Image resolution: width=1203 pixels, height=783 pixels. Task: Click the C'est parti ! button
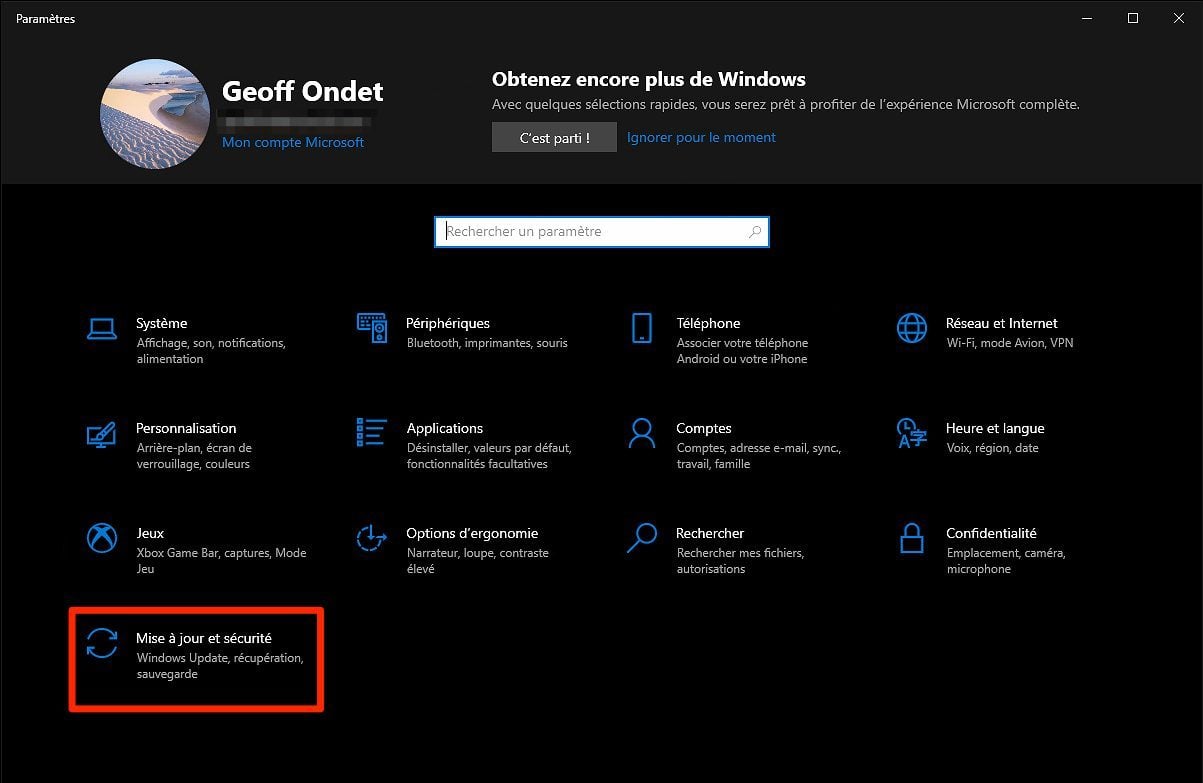(x=554, y=138)
